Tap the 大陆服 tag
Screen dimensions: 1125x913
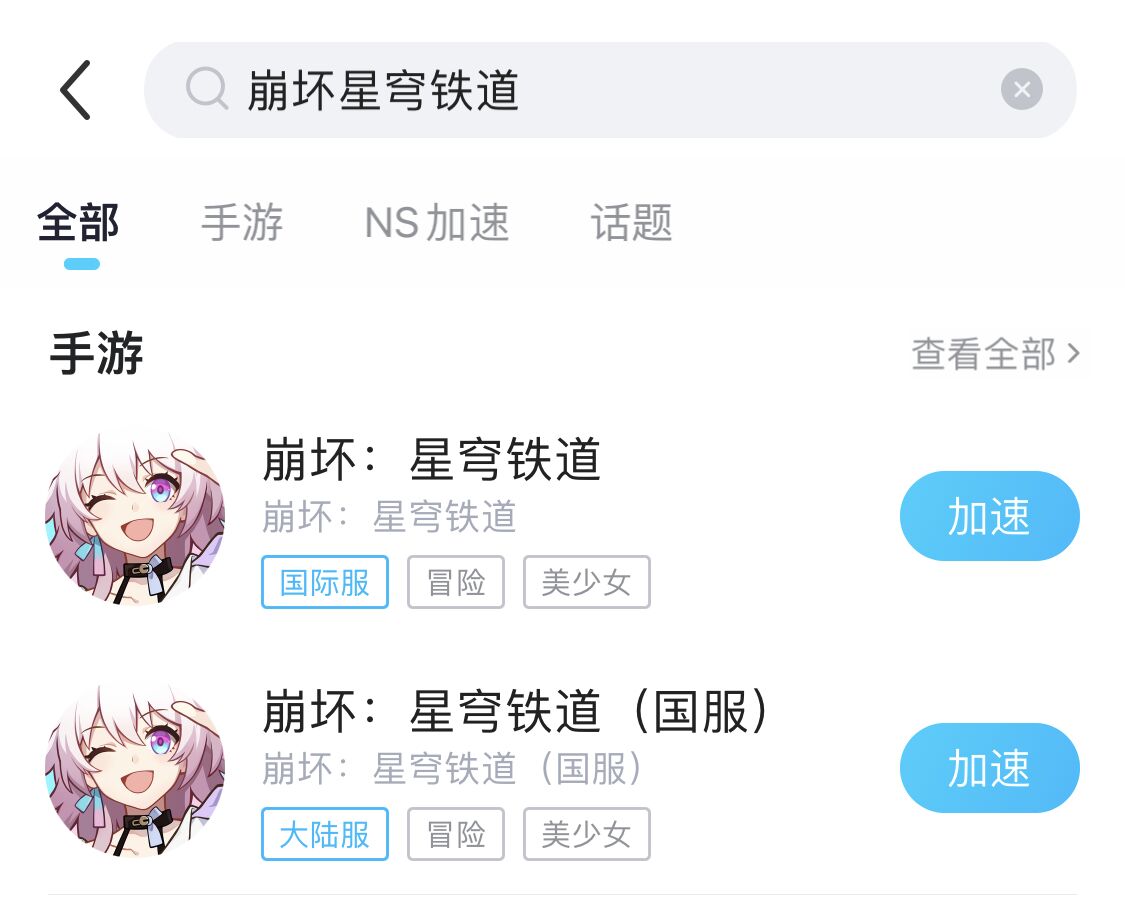[325, 834]
